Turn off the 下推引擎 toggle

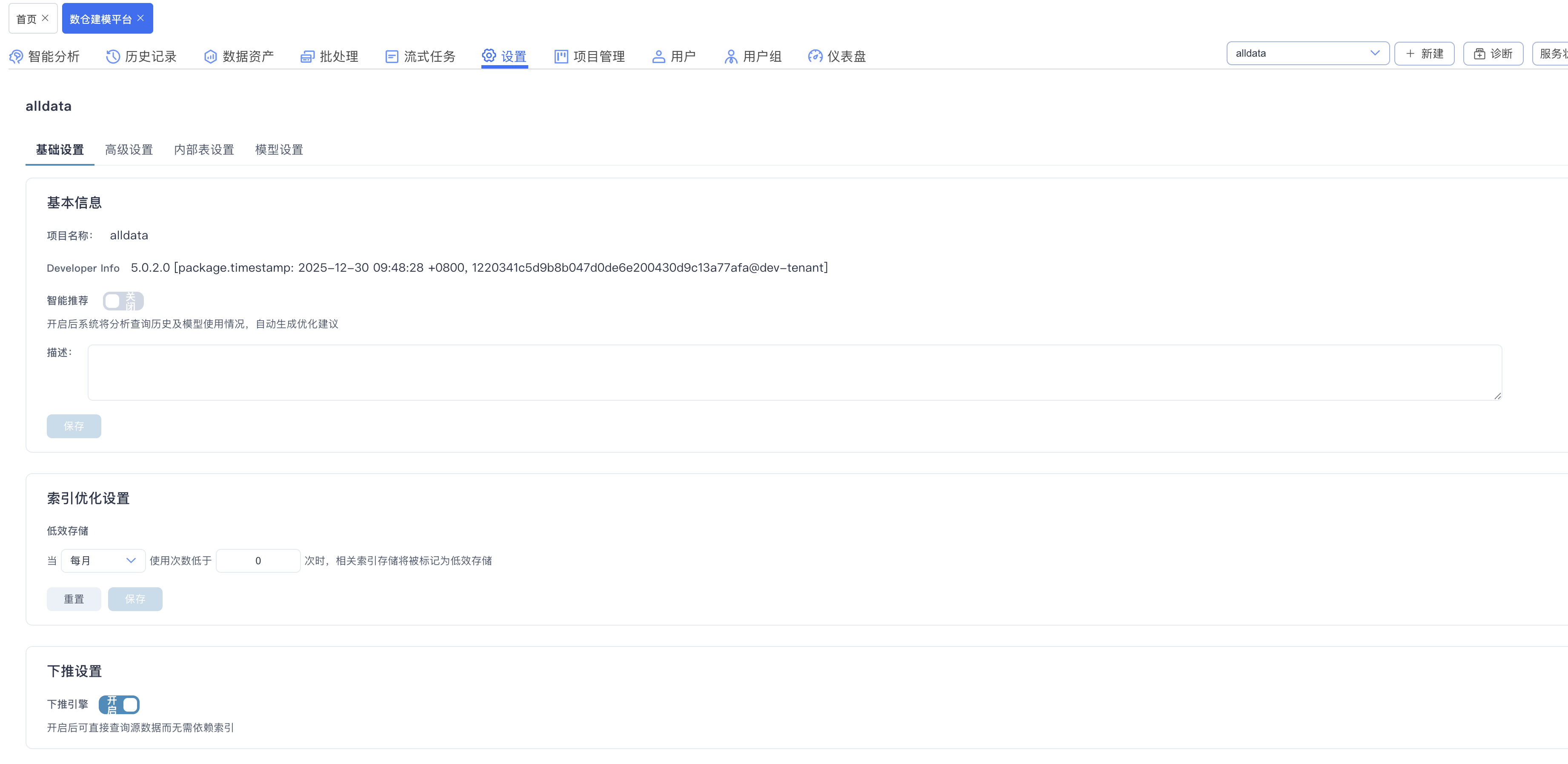[x=119, y=705]
